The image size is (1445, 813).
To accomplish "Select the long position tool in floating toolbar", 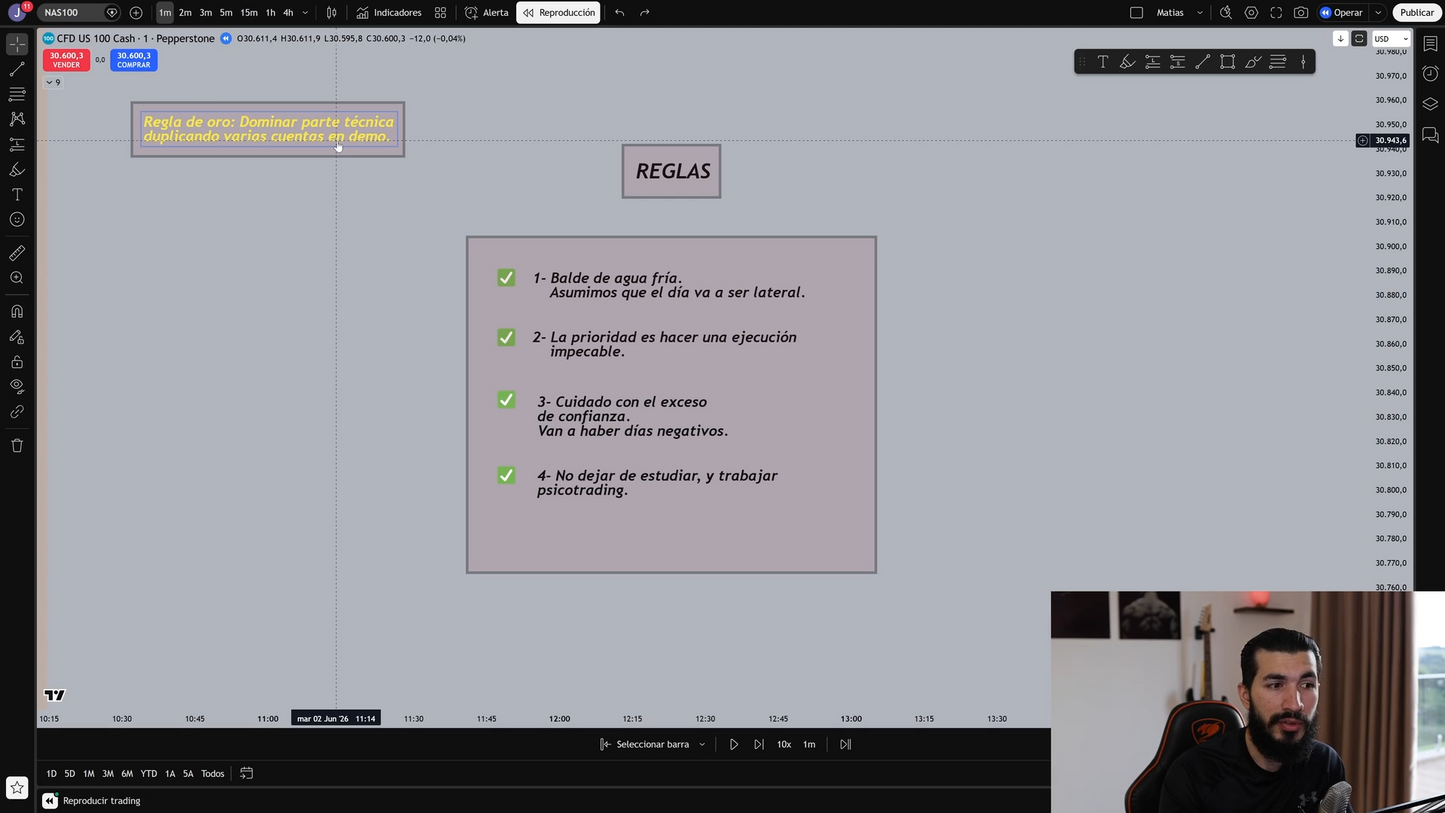I will (x=1153, y=62).
